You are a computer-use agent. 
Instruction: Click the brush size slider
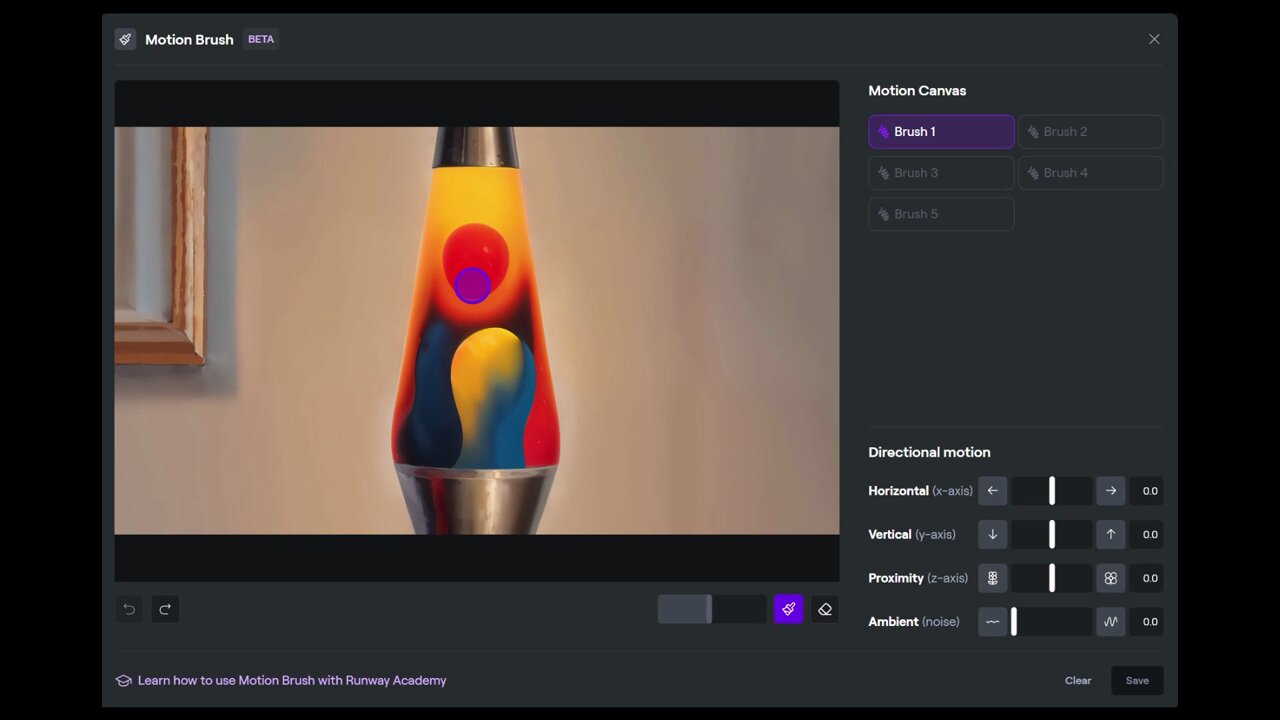coord(712,609)
